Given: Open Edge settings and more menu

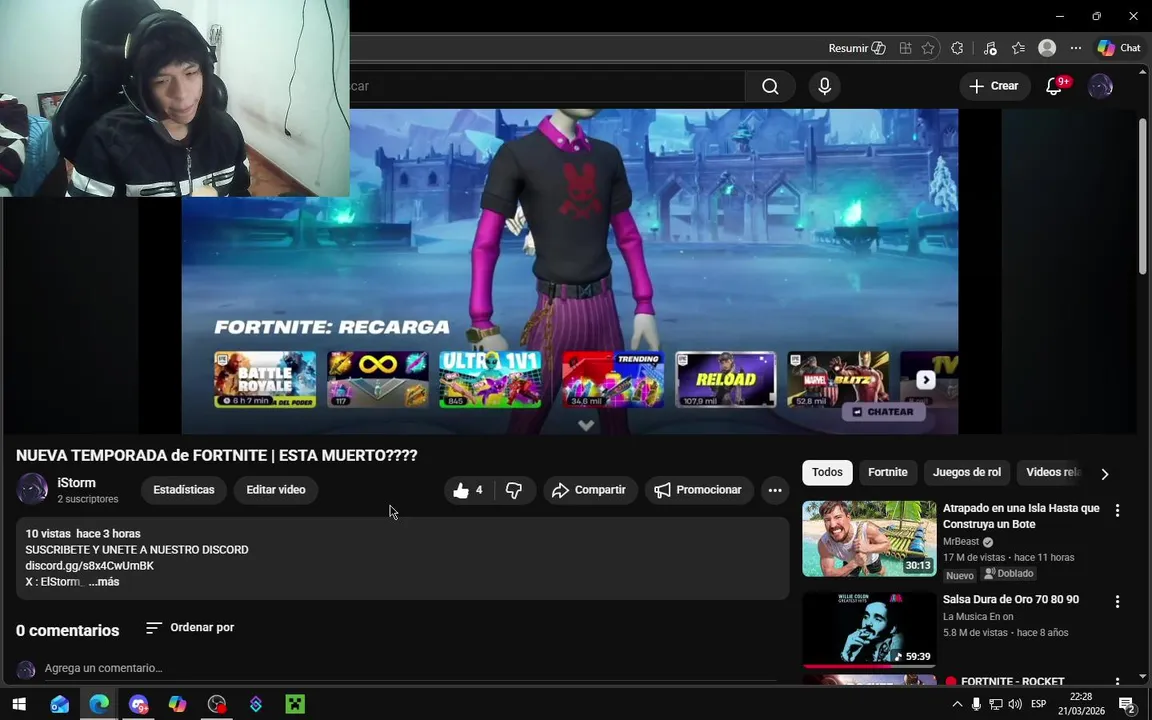Looking at the screenshot, I should (x=1076, y=48).
